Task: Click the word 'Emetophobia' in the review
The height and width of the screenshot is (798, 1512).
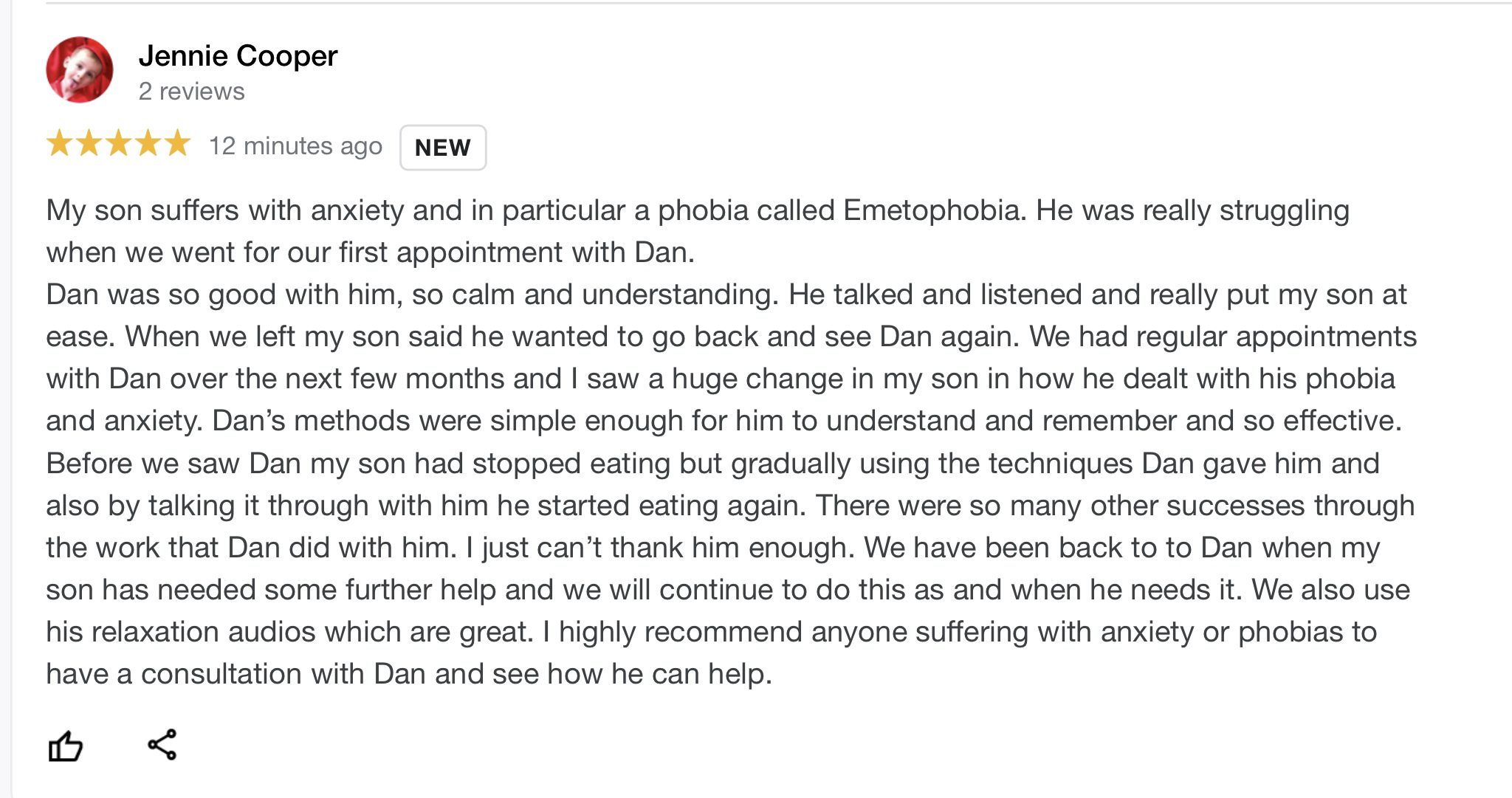Action: tap(934, 210)
